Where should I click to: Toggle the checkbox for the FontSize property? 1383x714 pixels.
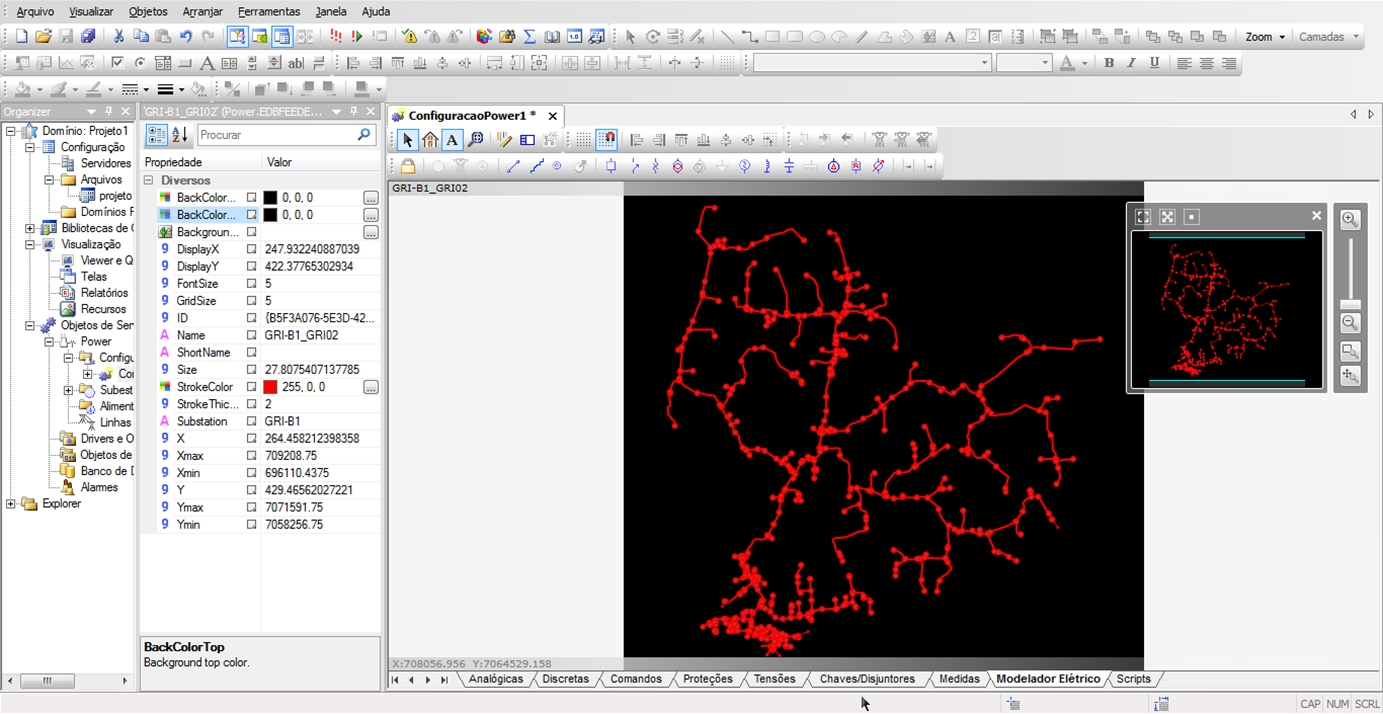252,283
